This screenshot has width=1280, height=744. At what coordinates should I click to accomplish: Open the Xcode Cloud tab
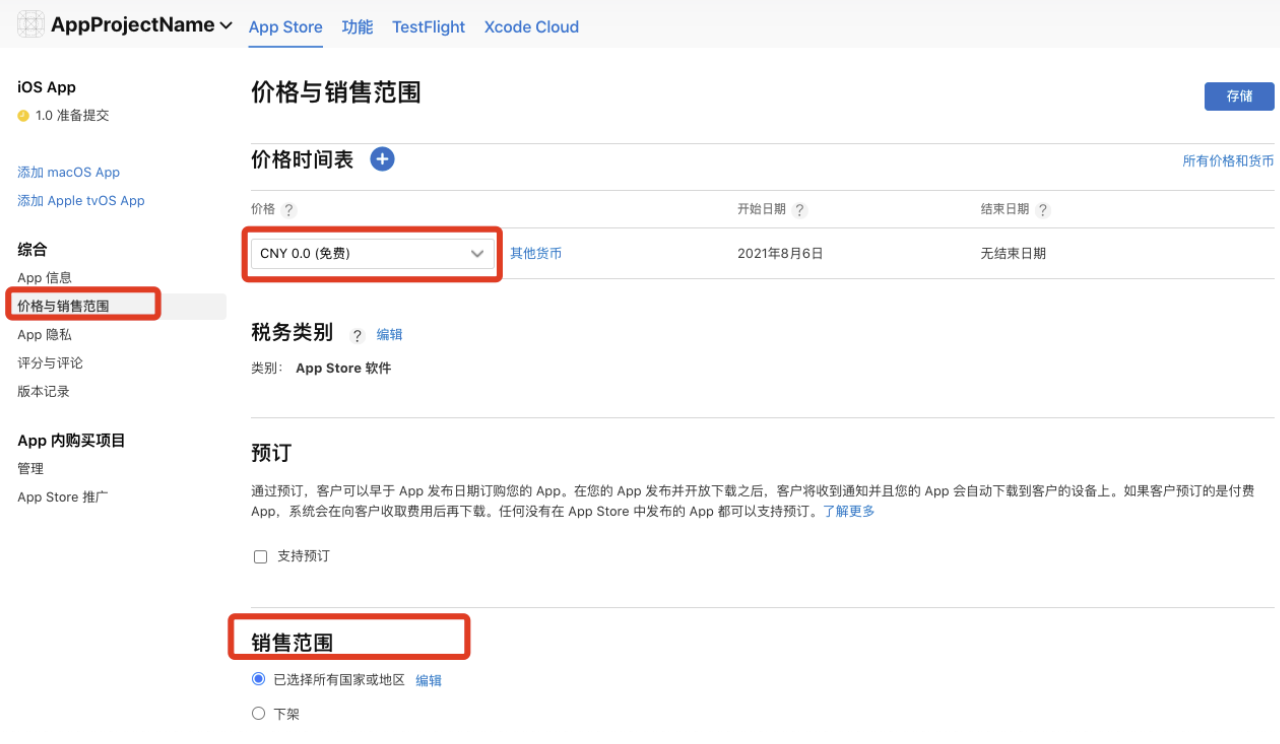pos(531,27)
